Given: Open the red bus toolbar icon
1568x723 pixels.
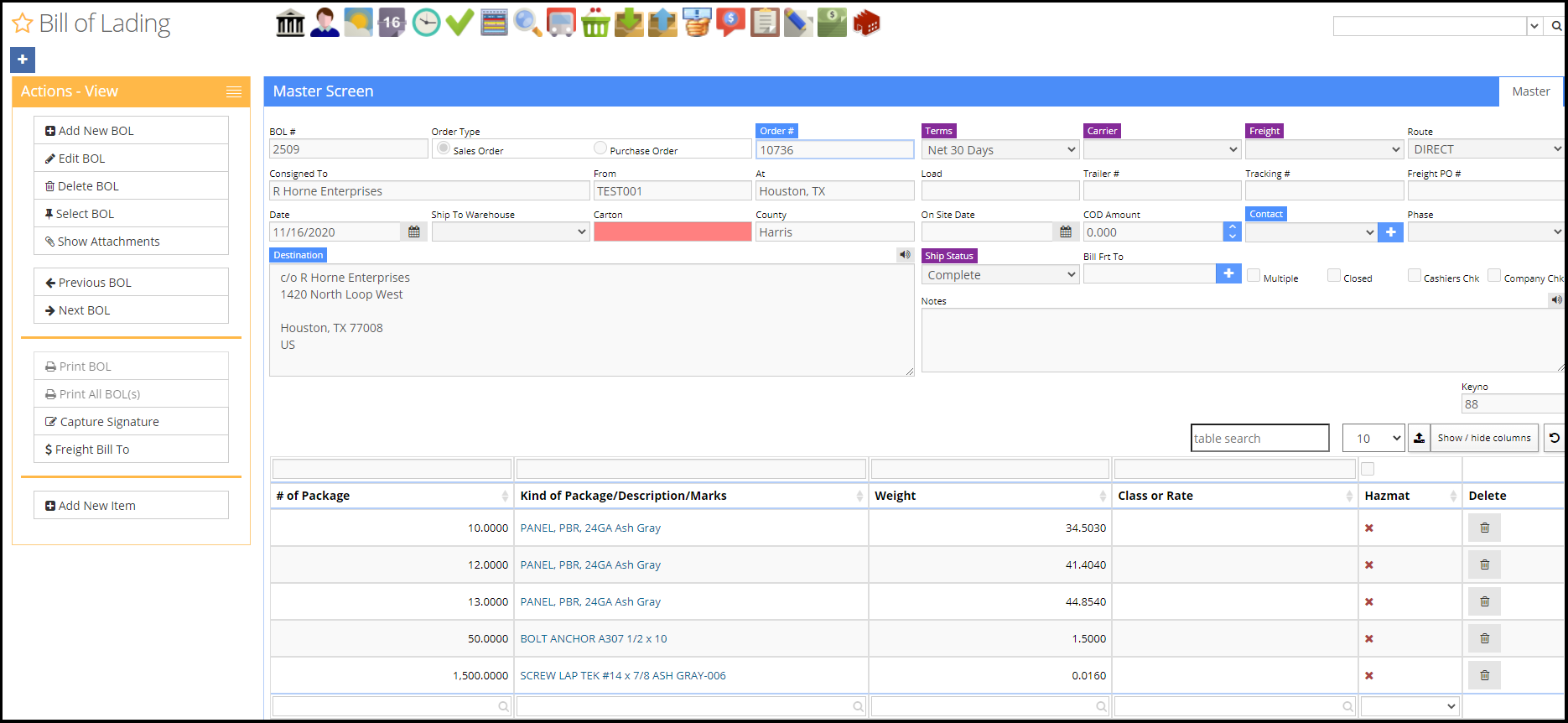Looking at the screenshot, I should (x=561, y=23).
